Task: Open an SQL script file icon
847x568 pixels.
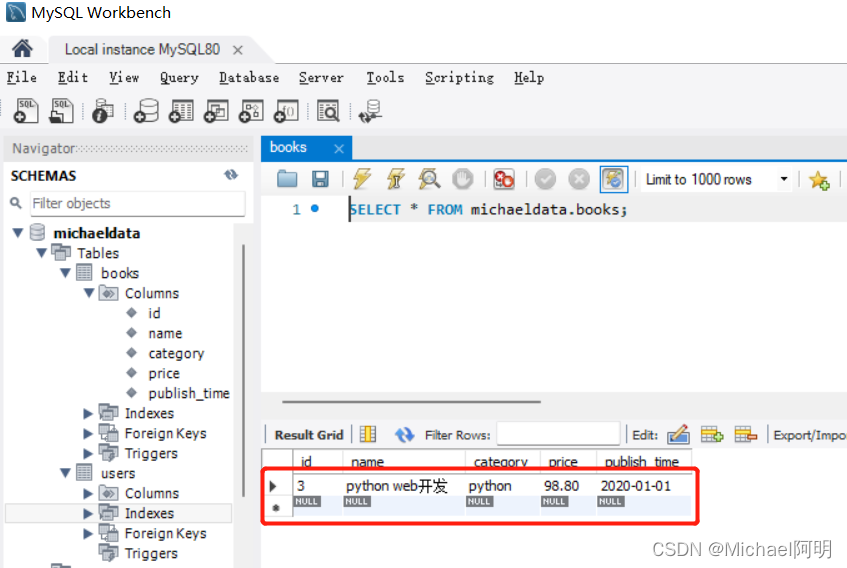Action: 61,111
